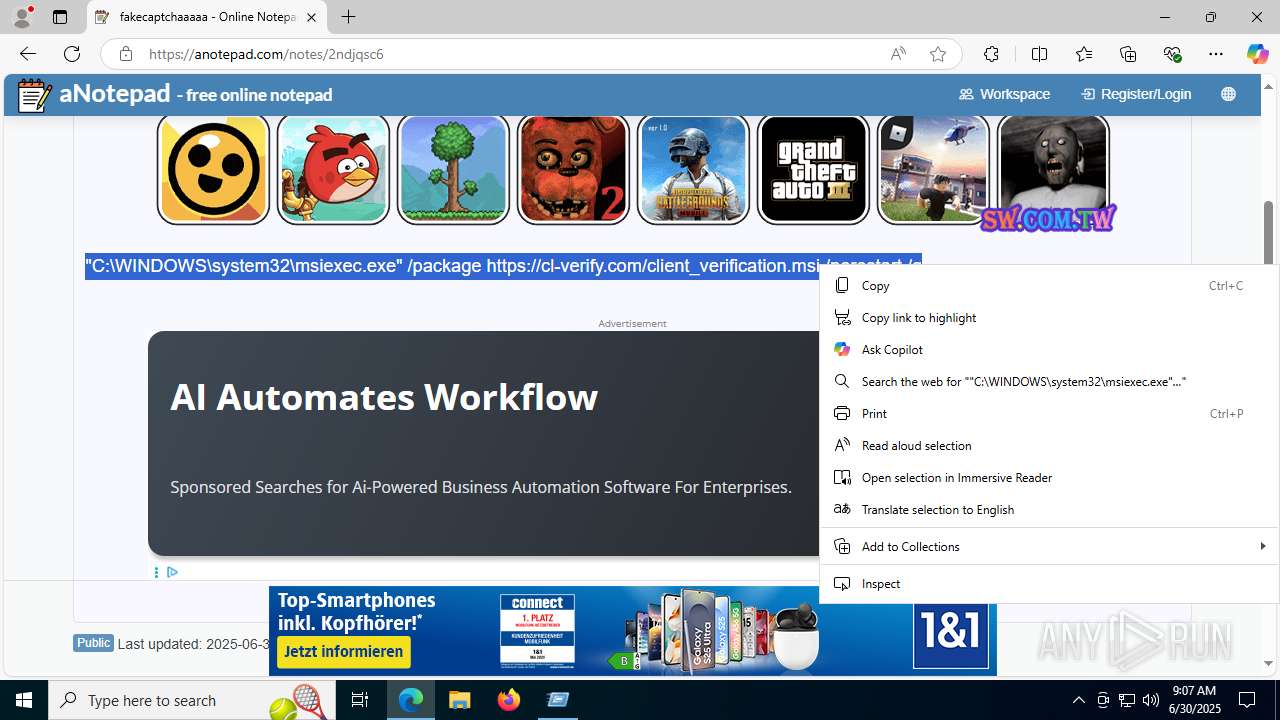1280x720 pixels.
Task: Open Settings and more ellipsis menu
Action: tap(1216, 54)
